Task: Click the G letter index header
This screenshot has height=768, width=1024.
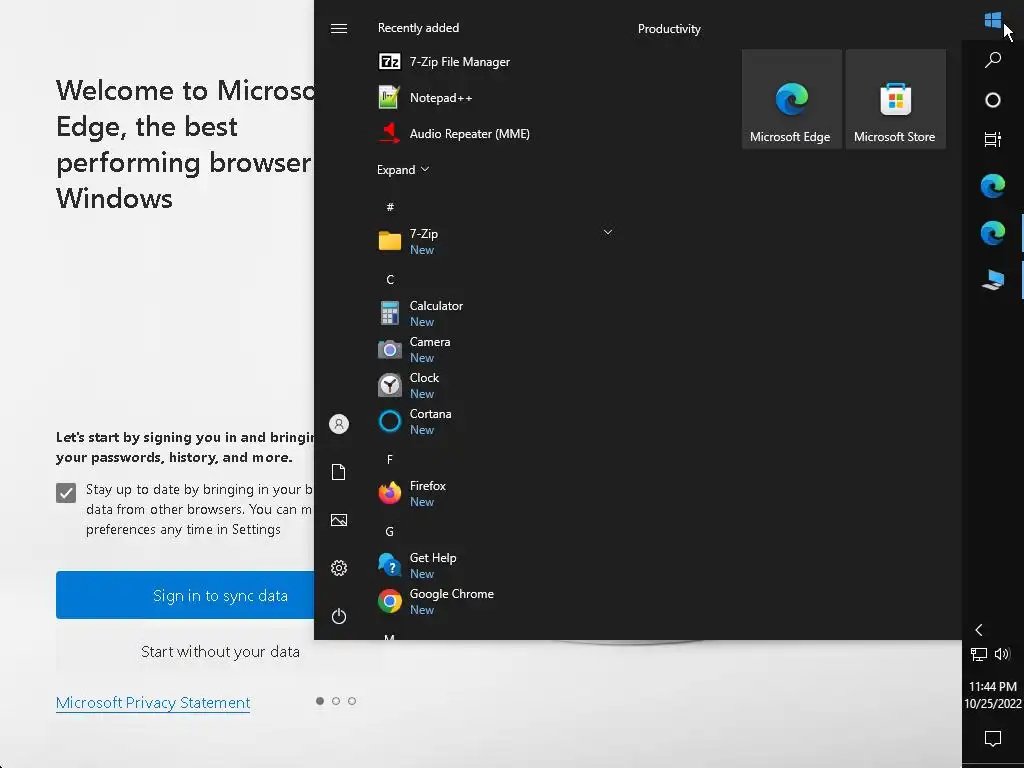Action: 390,532
